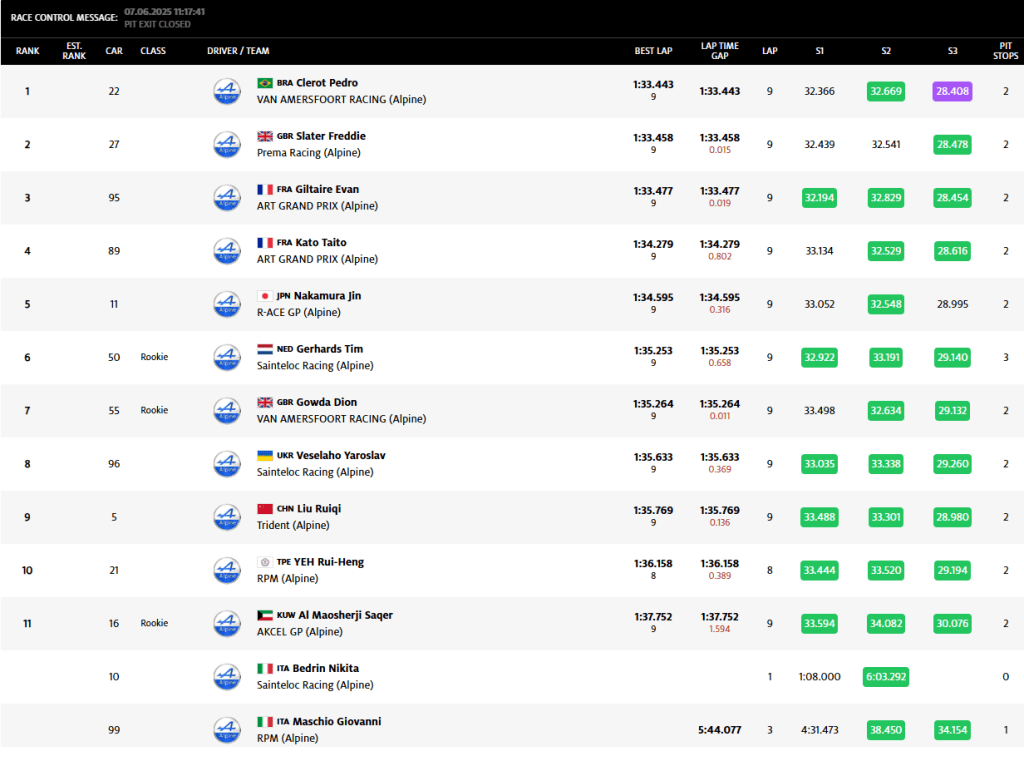Click the green 38.450 S2 time for Maschio
This screenshot has width=1024, height=761.
(886, 730)
